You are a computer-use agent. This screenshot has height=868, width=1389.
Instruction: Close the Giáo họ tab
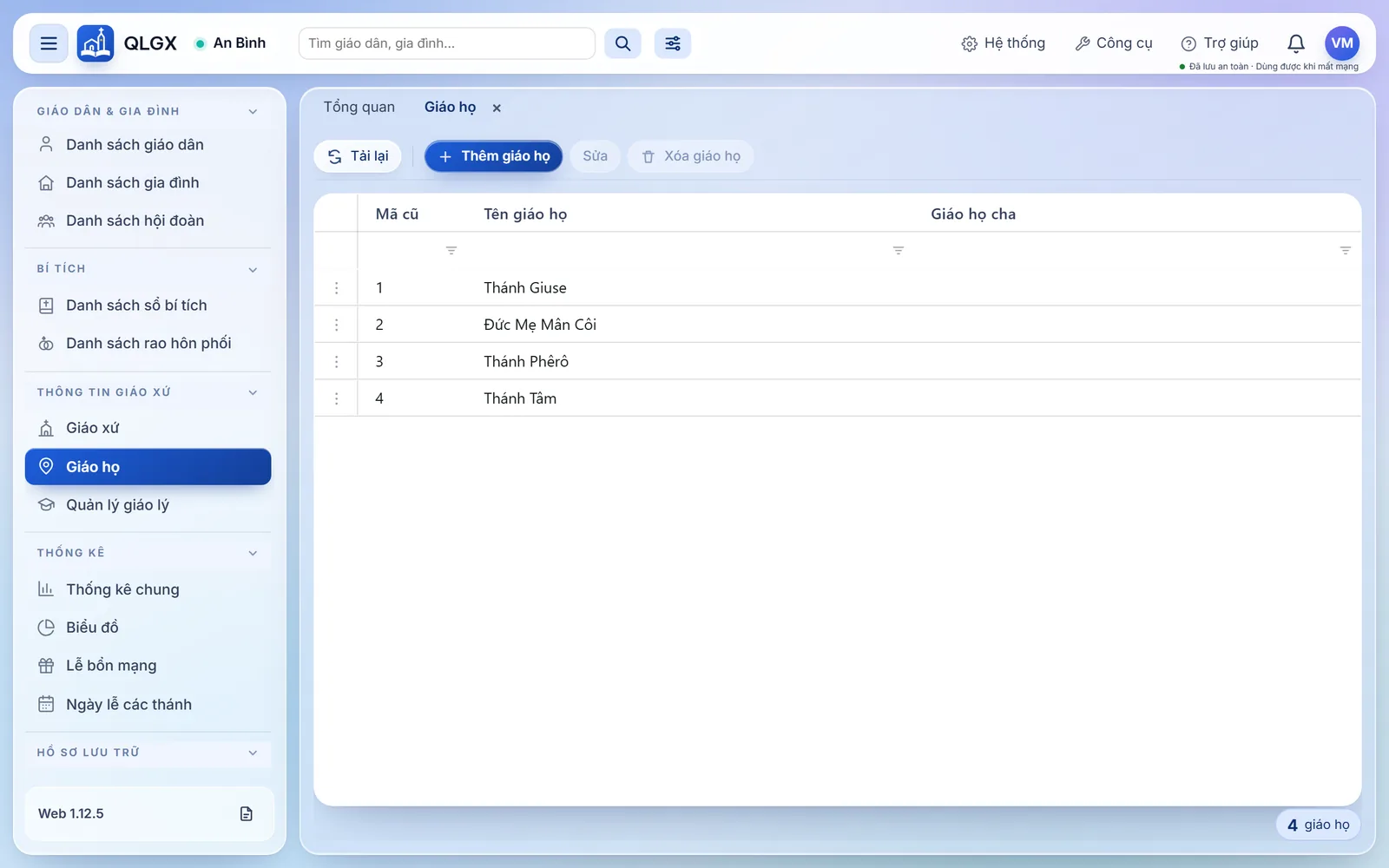[x=497, y=108]
